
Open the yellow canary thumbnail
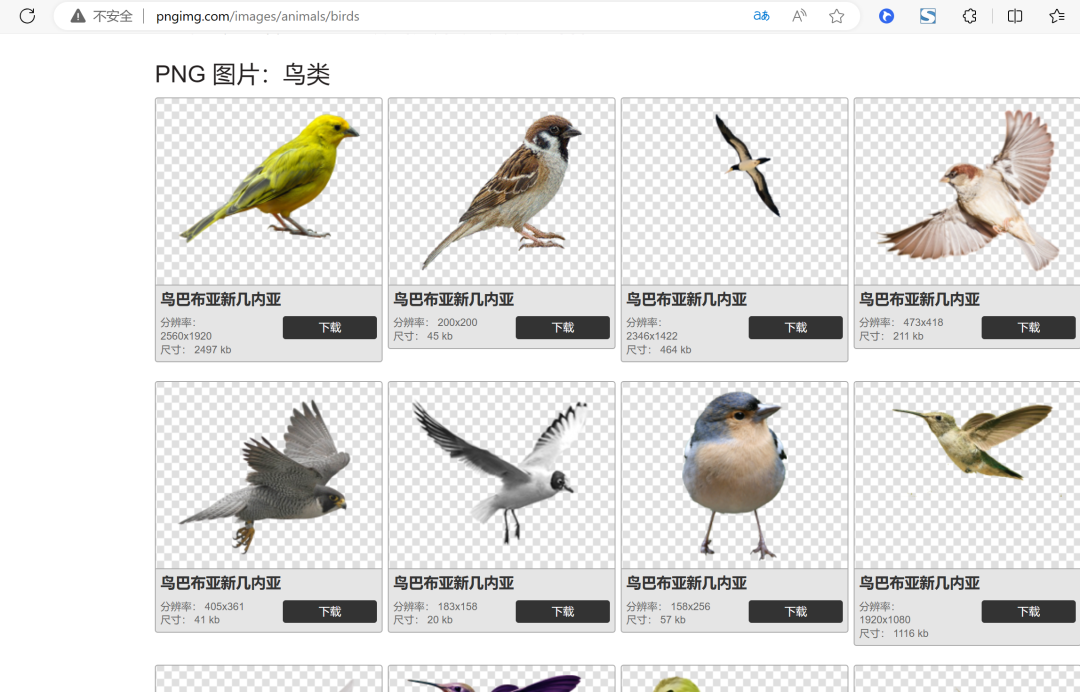coord(269,191)
